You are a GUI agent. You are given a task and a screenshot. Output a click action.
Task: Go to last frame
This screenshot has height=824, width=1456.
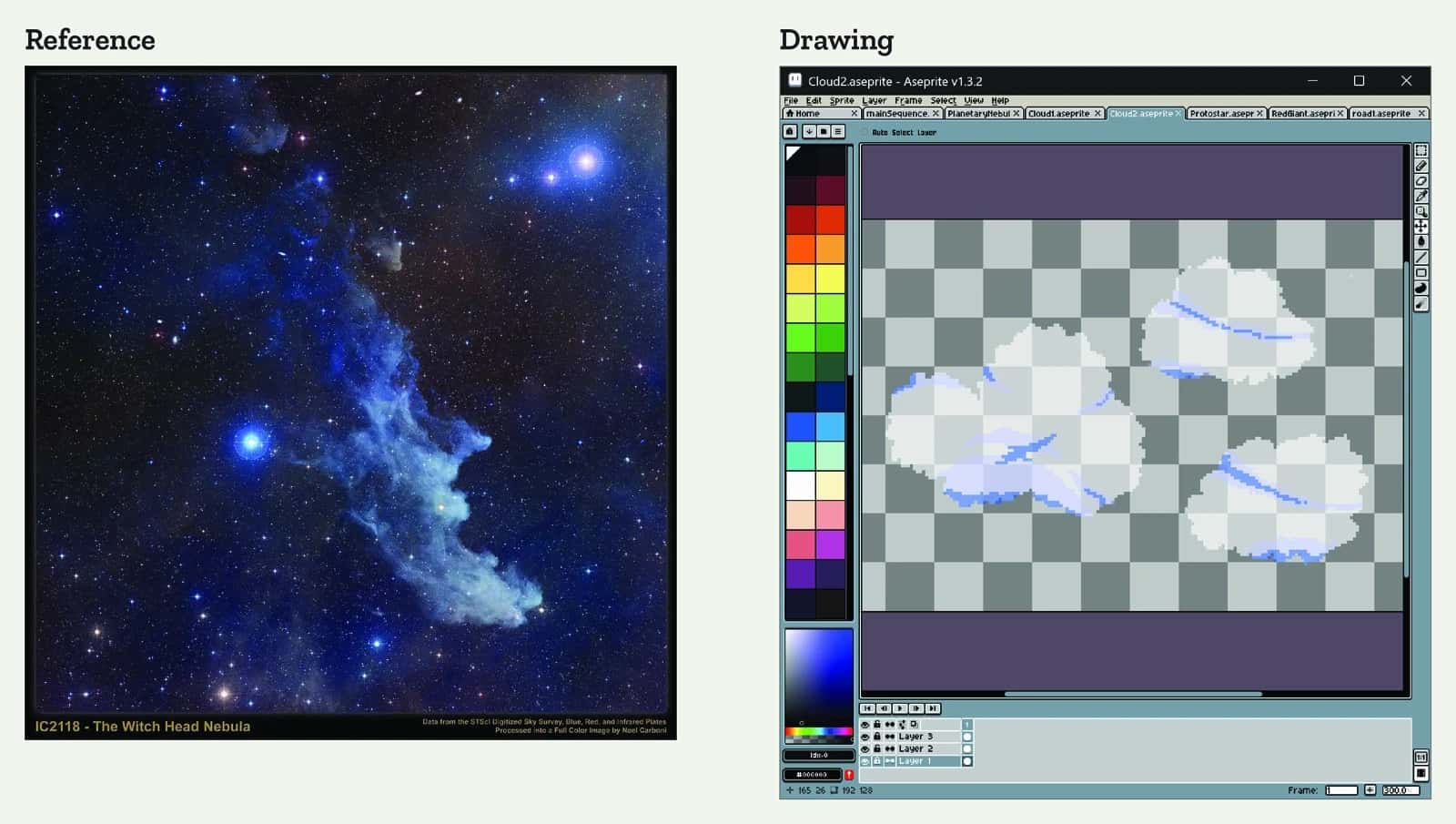click(x=933, y=708)
